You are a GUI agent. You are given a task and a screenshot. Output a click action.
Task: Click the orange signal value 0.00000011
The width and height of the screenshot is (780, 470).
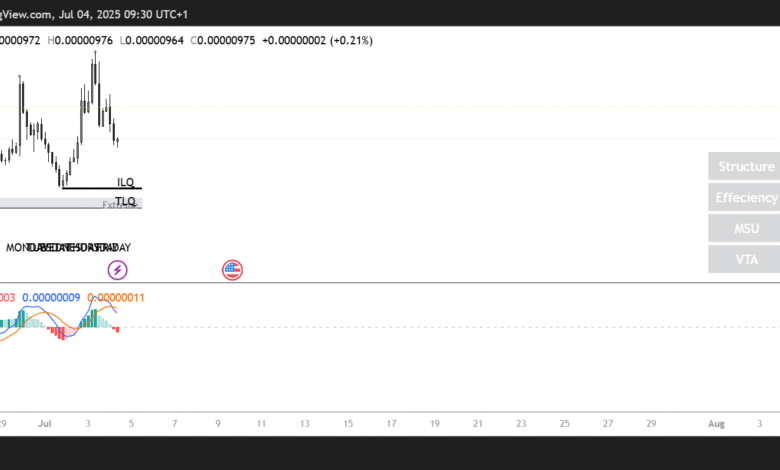116,297
